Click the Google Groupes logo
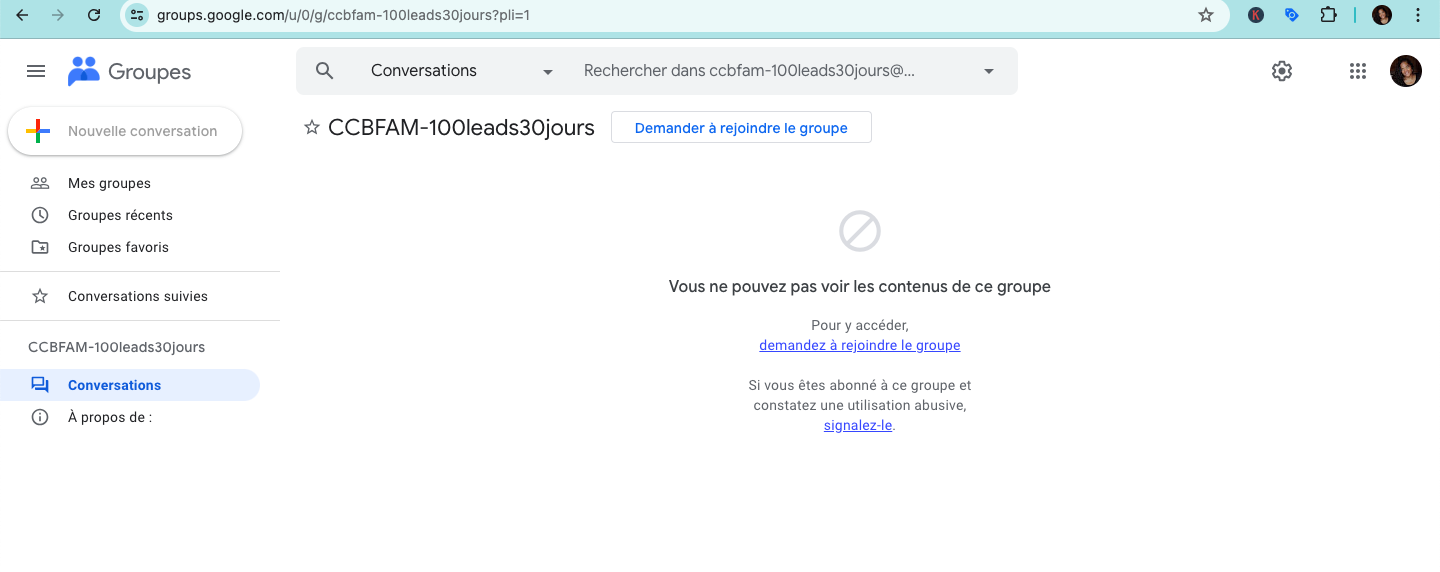The image size is (1440, 572). click(129, 72)
